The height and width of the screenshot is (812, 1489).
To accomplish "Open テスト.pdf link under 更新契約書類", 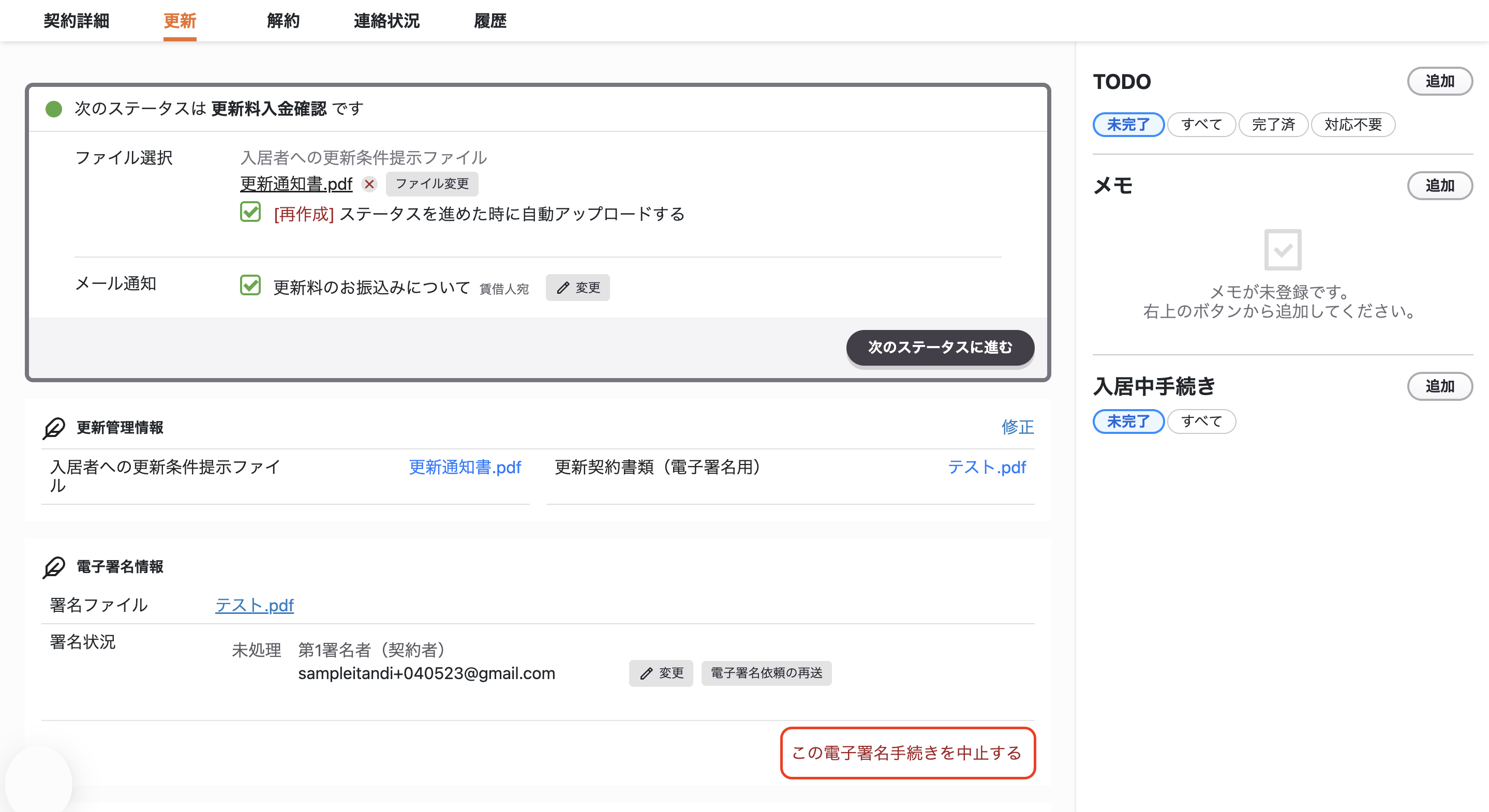I will [x=987, y=467].
